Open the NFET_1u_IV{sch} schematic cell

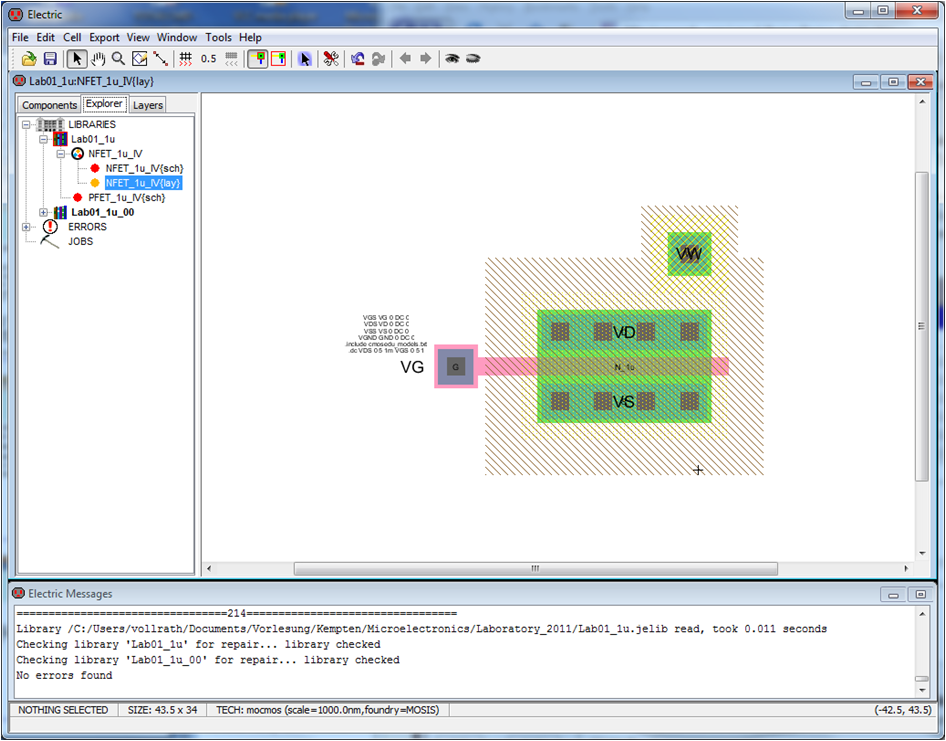click(143, 169)
